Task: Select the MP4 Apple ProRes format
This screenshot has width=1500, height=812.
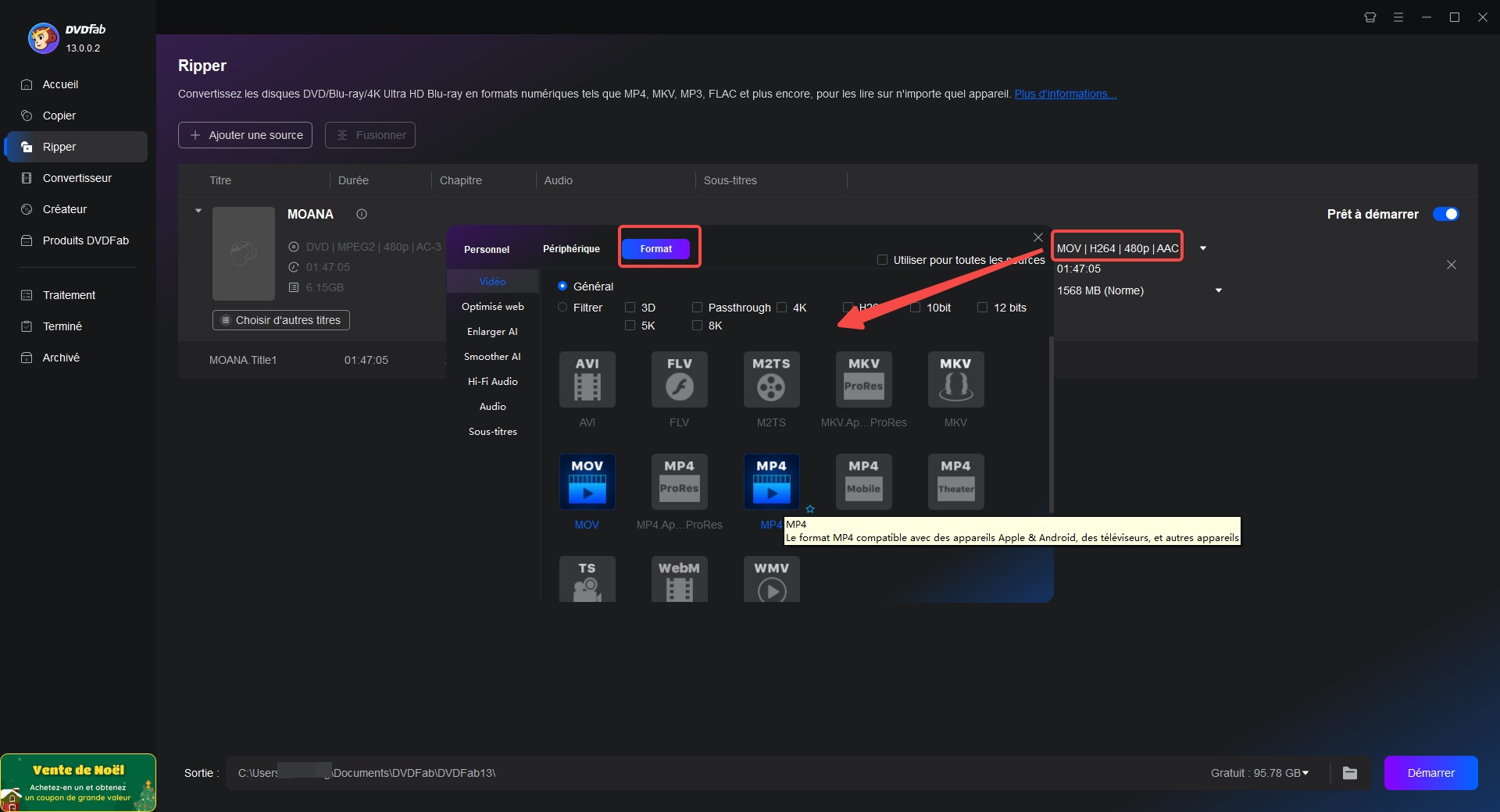Action: click(679, 482)
